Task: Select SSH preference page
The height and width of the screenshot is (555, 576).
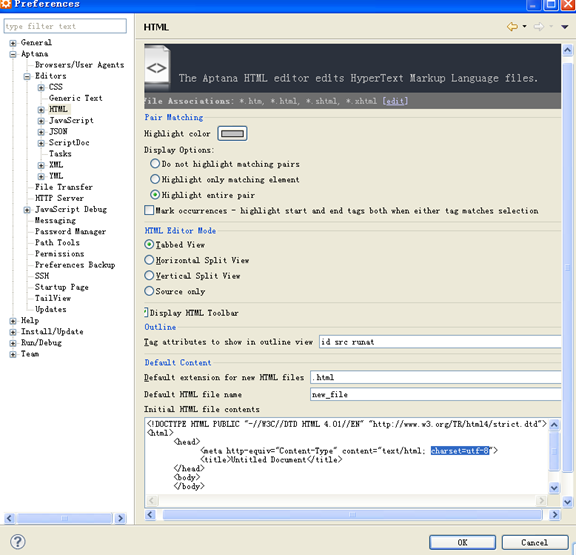Action: (42, 276)
